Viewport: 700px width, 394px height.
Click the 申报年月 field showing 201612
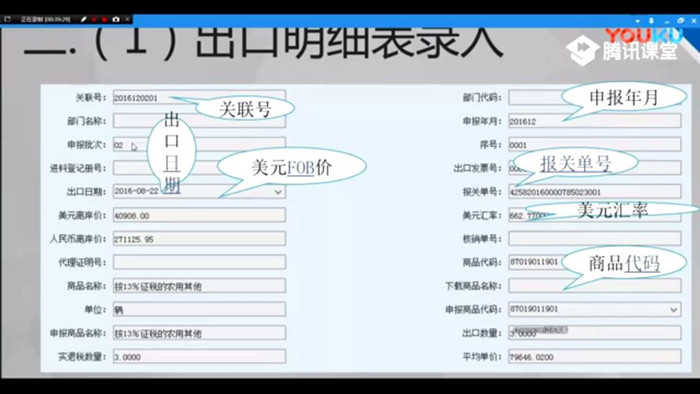[595, 121]
